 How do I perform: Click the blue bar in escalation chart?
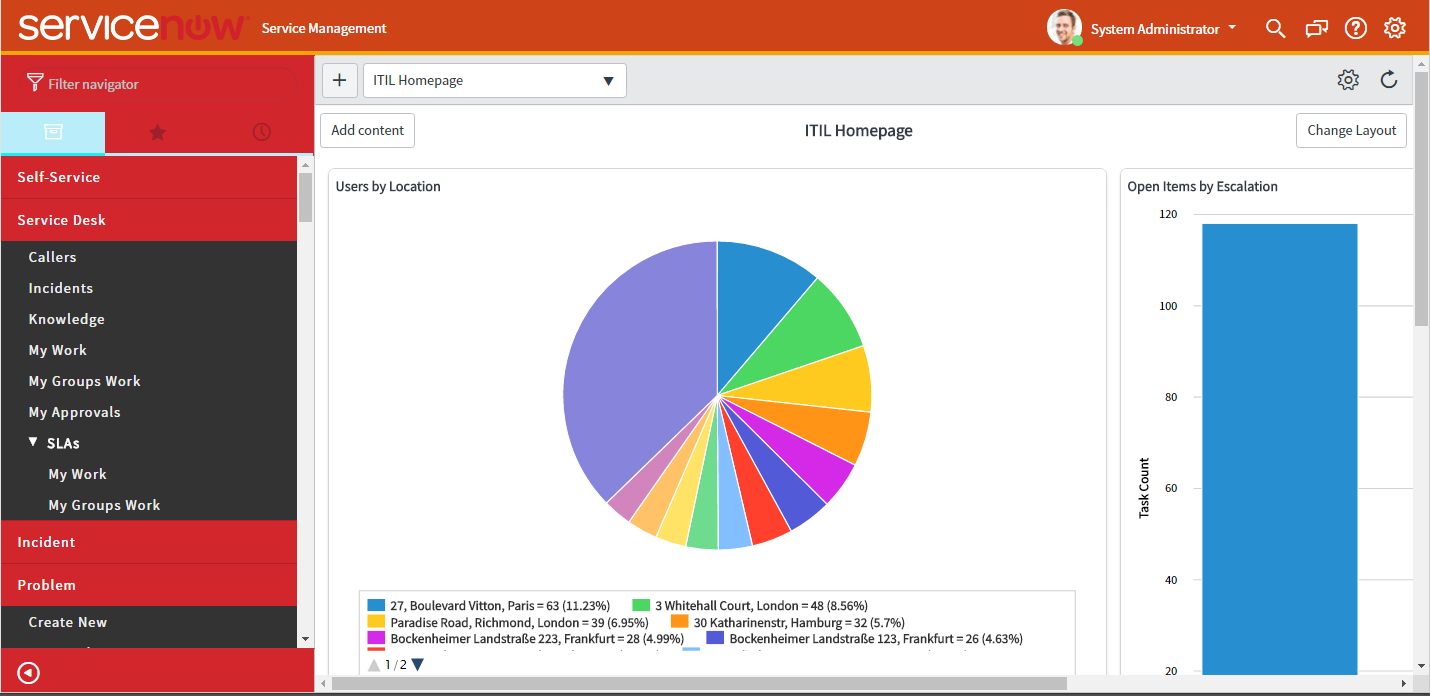pyautogui.click(x=1279, y=448)
